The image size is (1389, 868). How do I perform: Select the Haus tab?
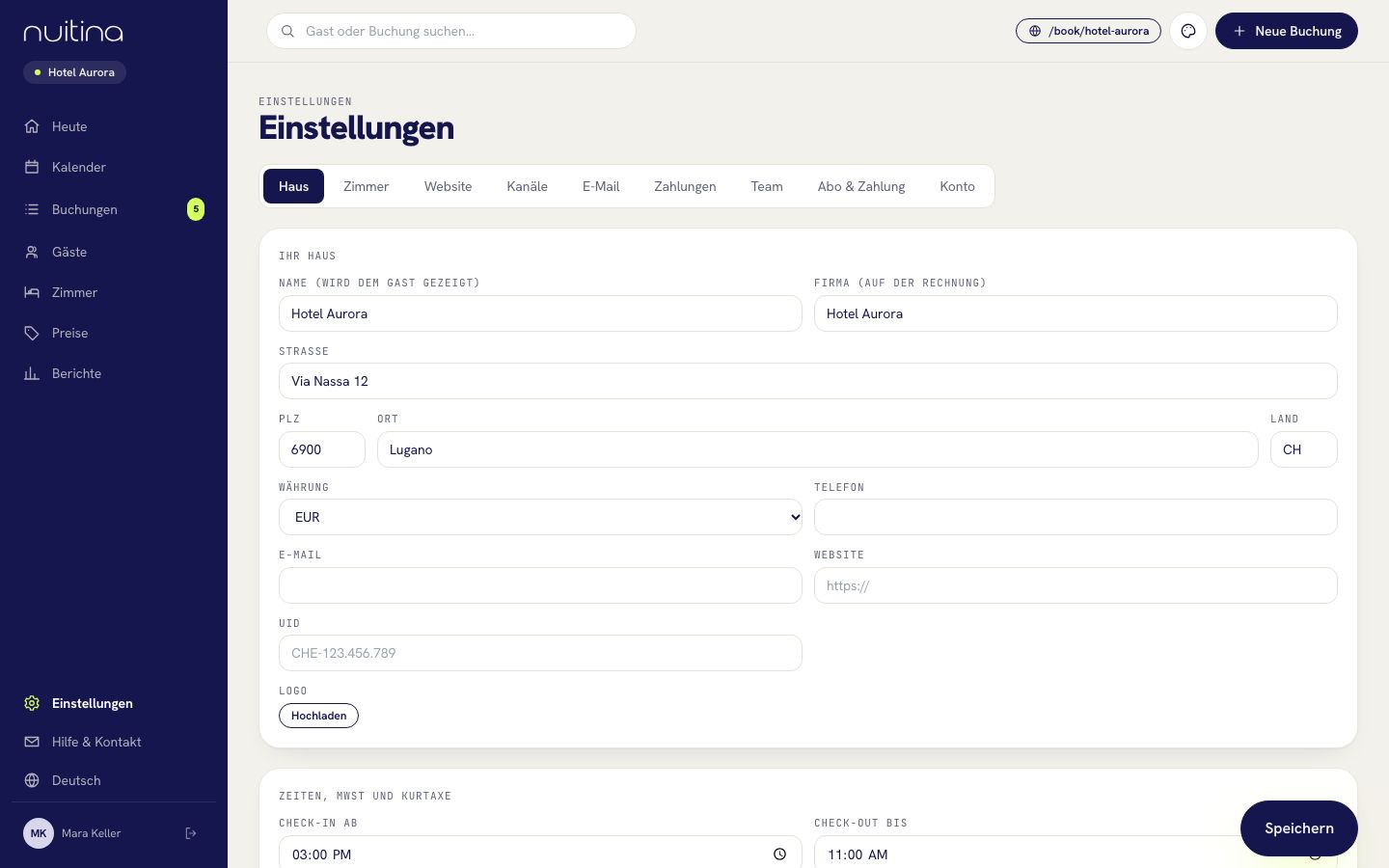pyautogui.click(x=294, y=186)
